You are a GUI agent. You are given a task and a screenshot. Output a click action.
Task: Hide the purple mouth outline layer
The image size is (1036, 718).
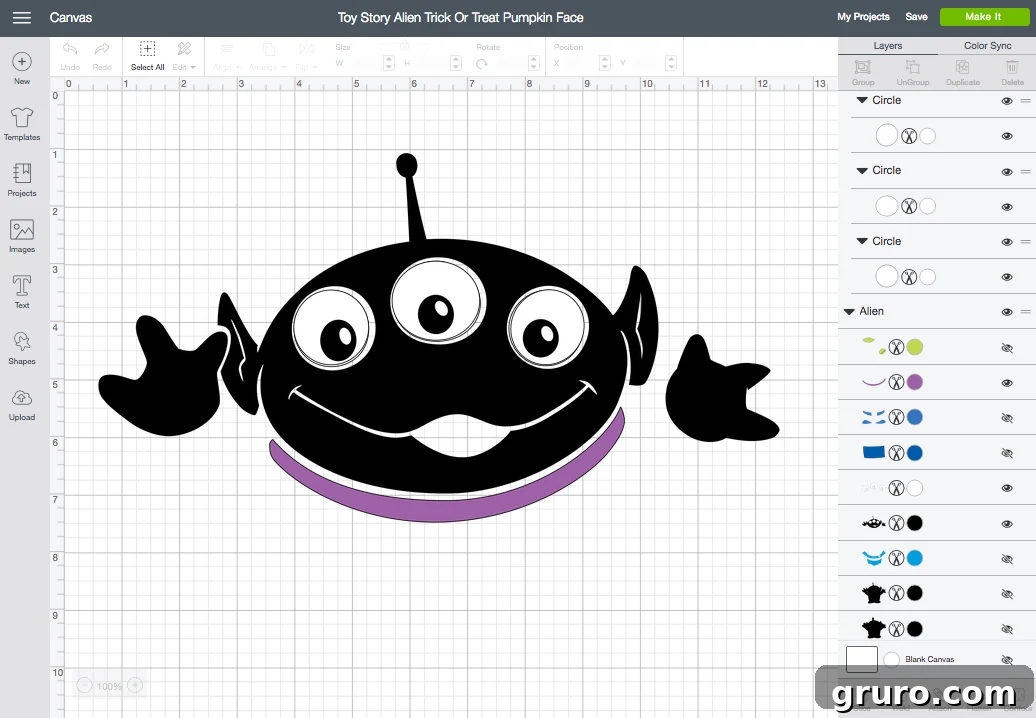point(1007,383)
